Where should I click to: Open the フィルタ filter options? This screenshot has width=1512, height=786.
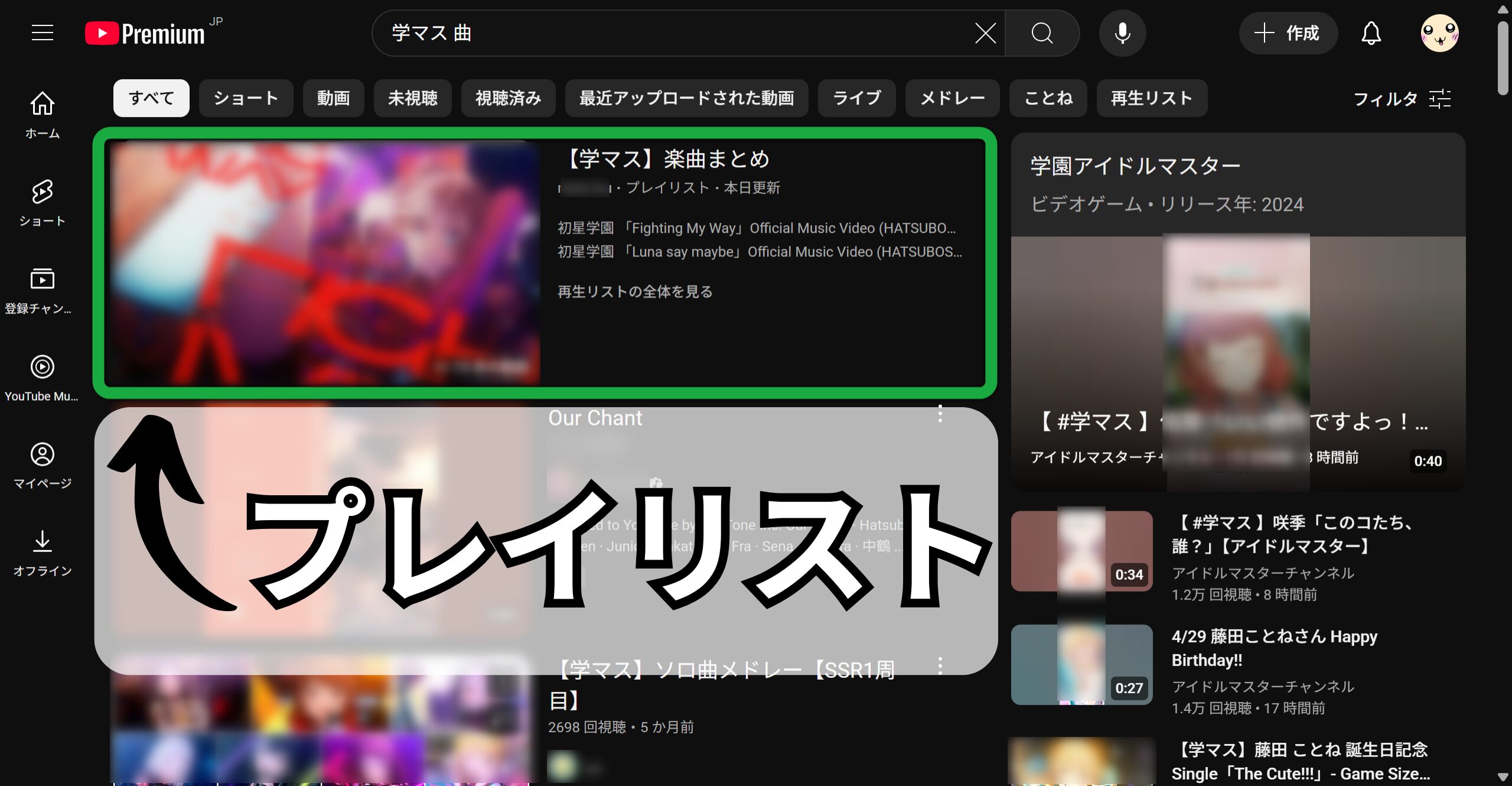1402,99
